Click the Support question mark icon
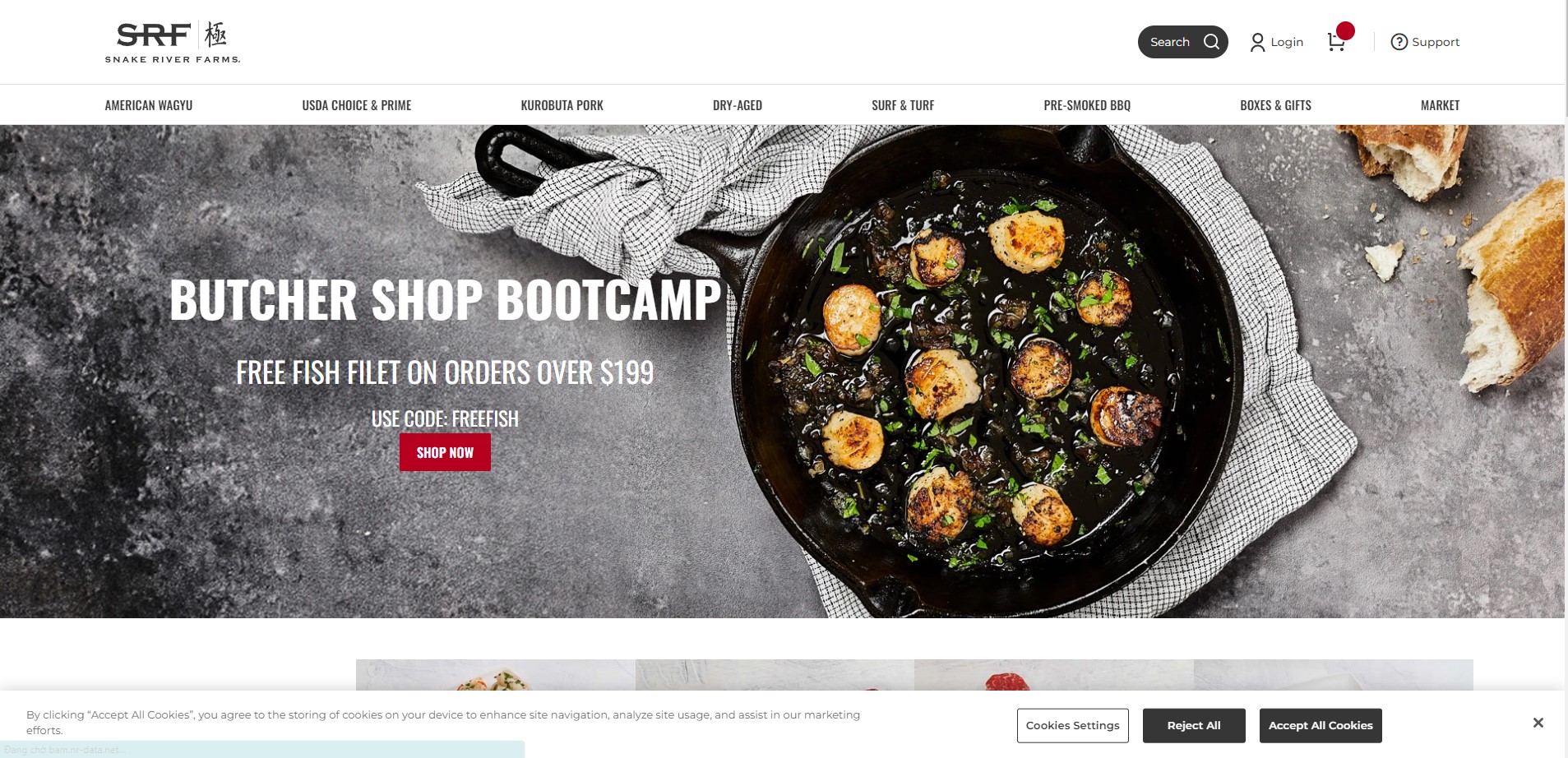Screen dimensions: 1568x758 [1399, 42]
